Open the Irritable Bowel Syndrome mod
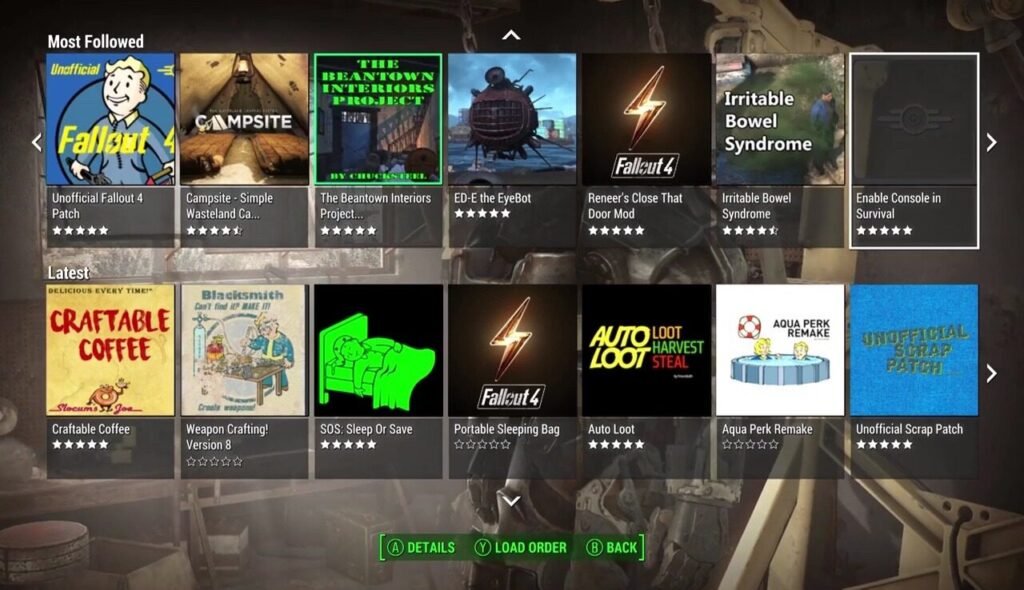 [780, 150]
